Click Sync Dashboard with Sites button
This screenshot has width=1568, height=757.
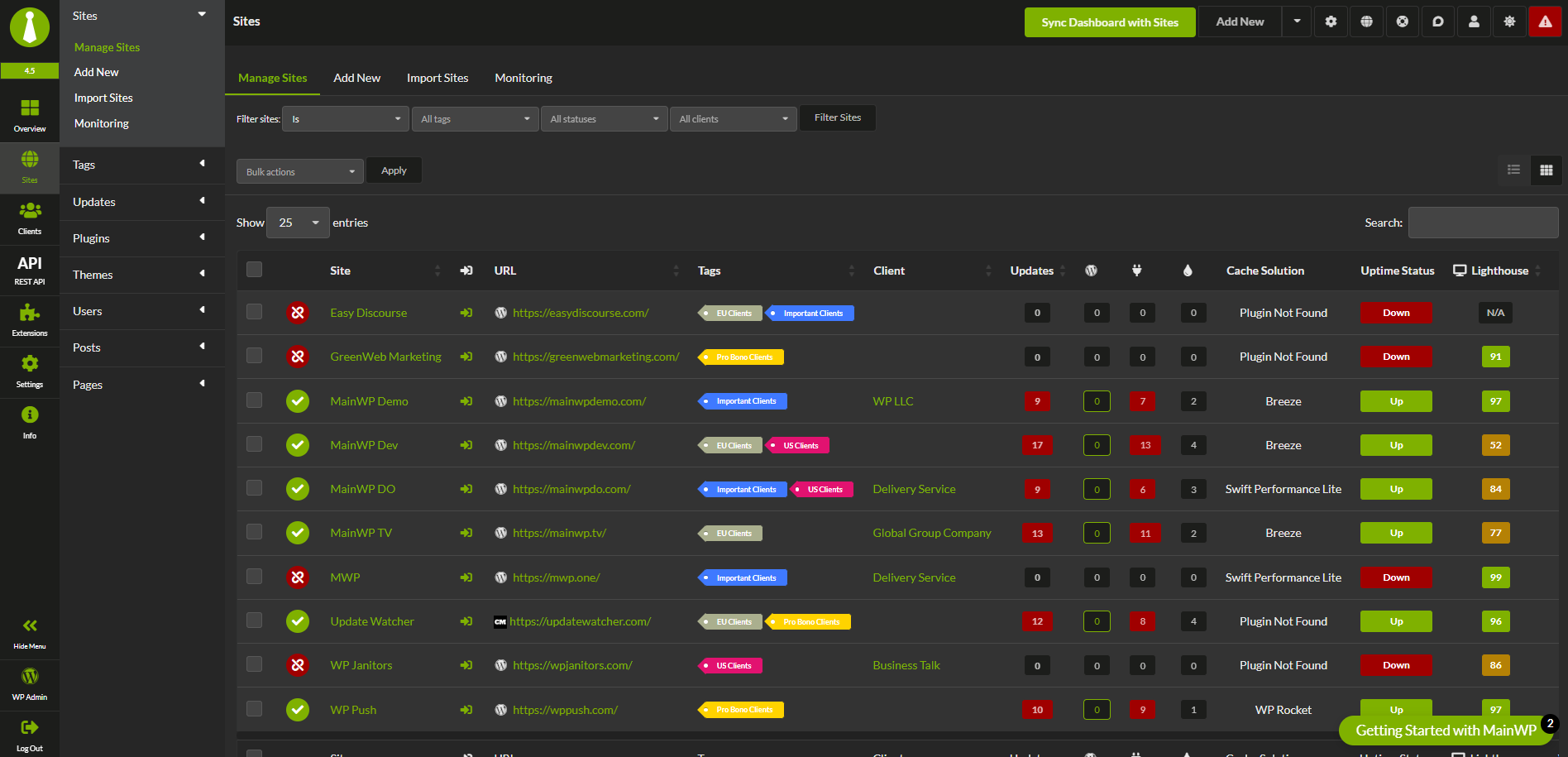click(1110, 22)
